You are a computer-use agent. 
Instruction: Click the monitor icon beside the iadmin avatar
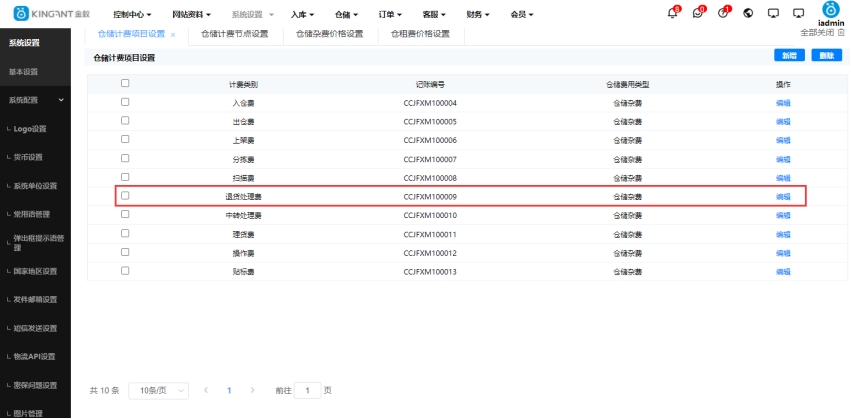[x=798, y=14]
